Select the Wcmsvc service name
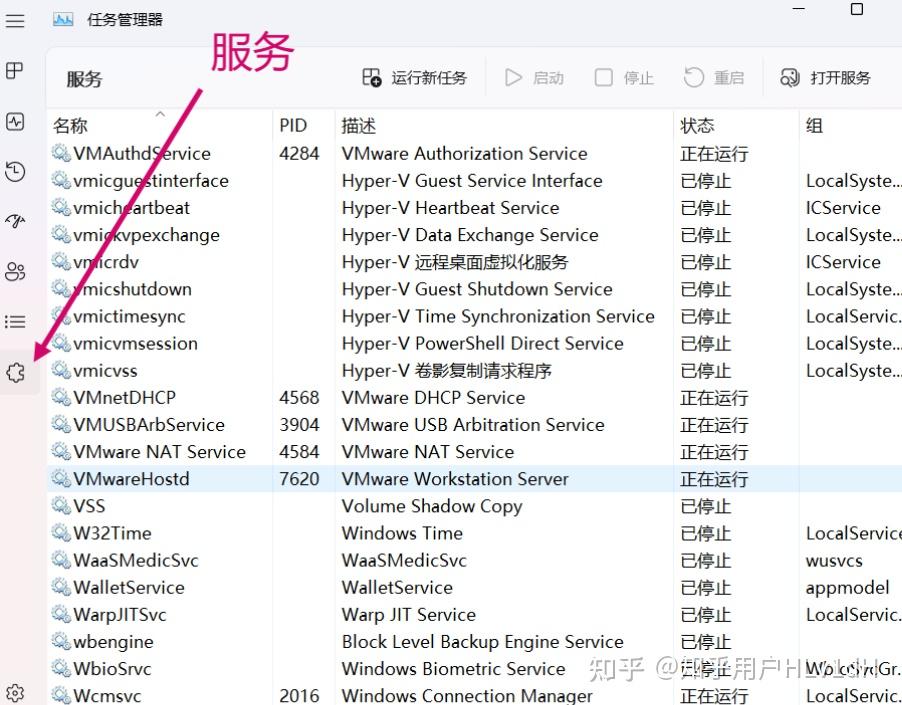 (x=108, y=696)
